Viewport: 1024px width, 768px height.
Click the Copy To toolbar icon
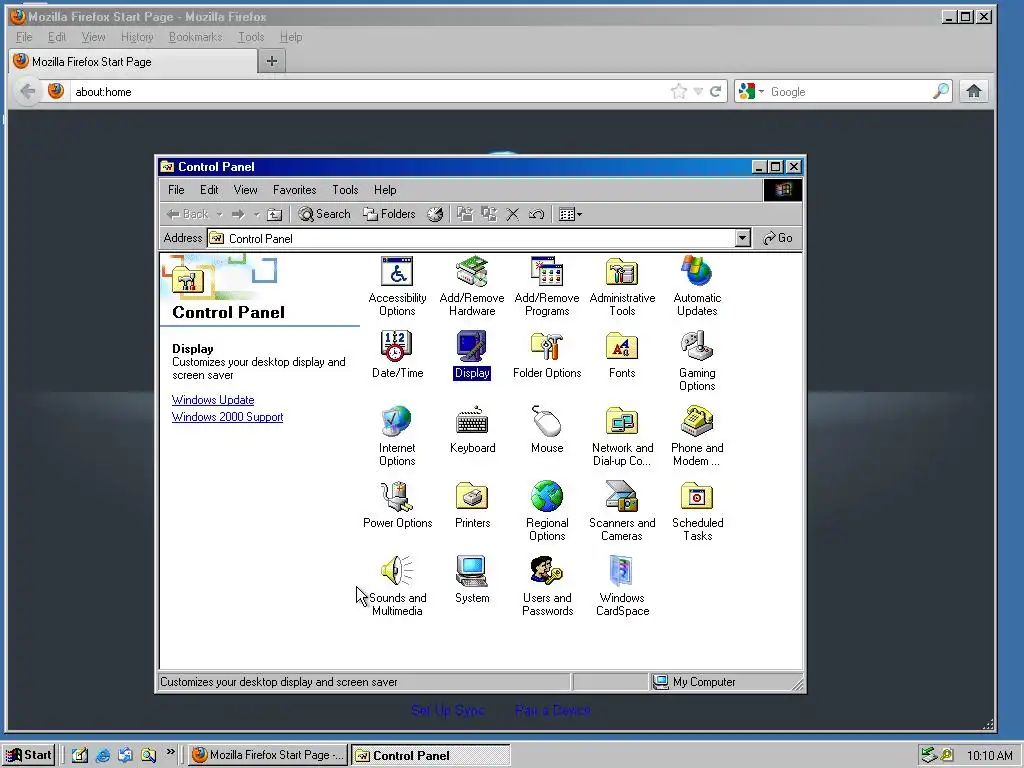click(488, 214)
